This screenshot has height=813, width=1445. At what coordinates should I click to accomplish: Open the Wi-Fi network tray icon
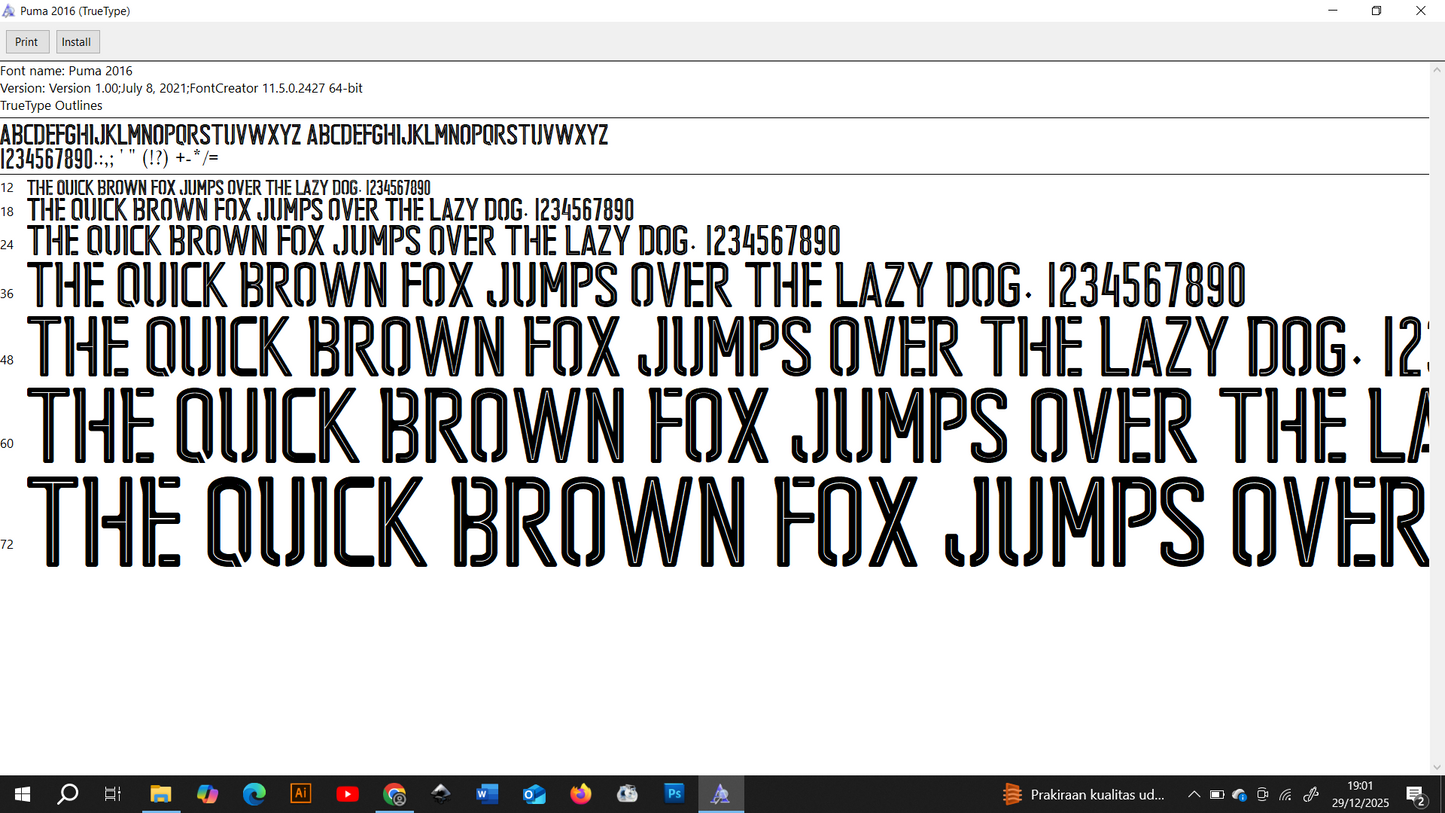[1286, 795]
